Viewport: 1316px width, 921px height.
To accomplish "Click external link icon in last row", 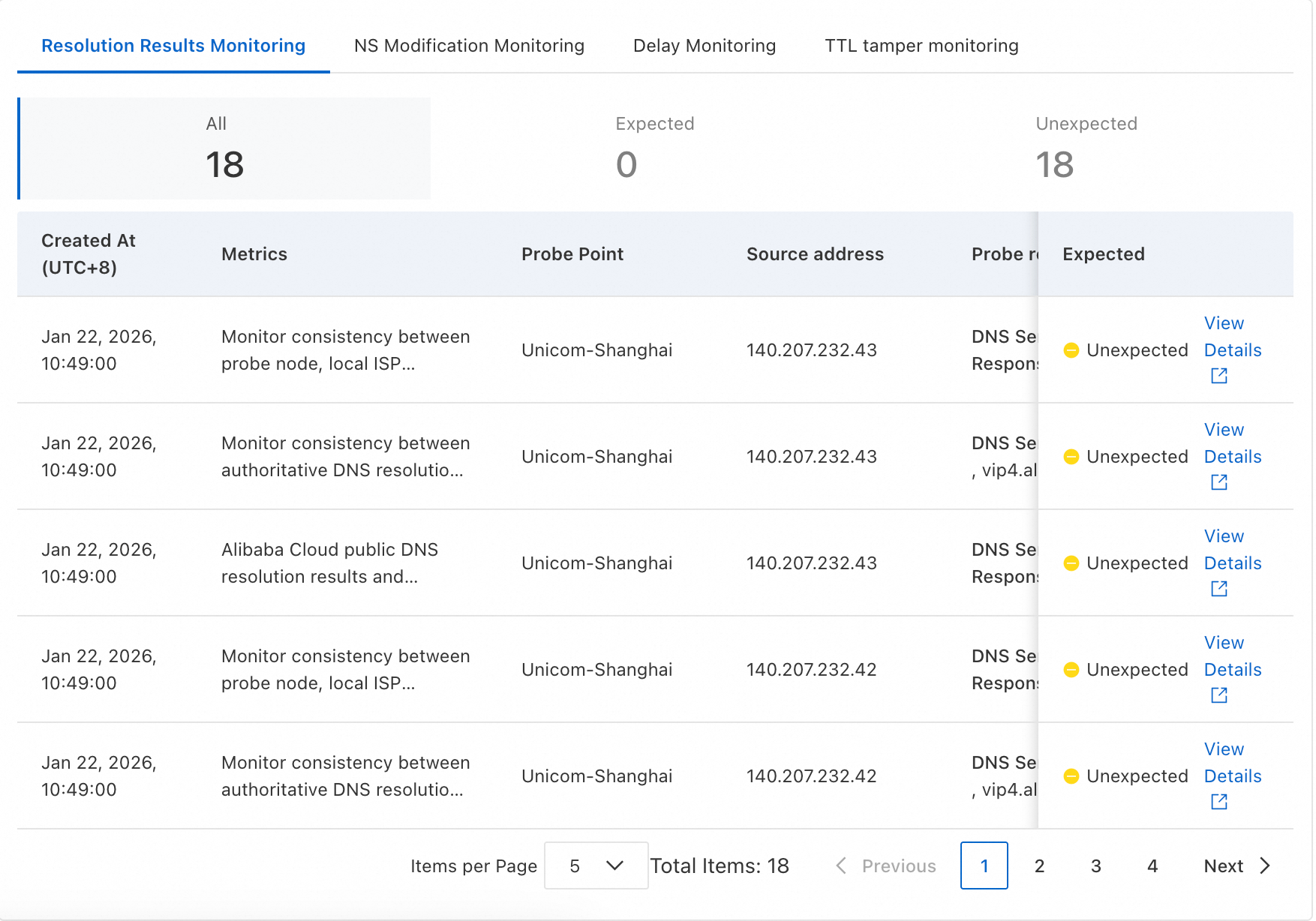I will pos(1218,802).
